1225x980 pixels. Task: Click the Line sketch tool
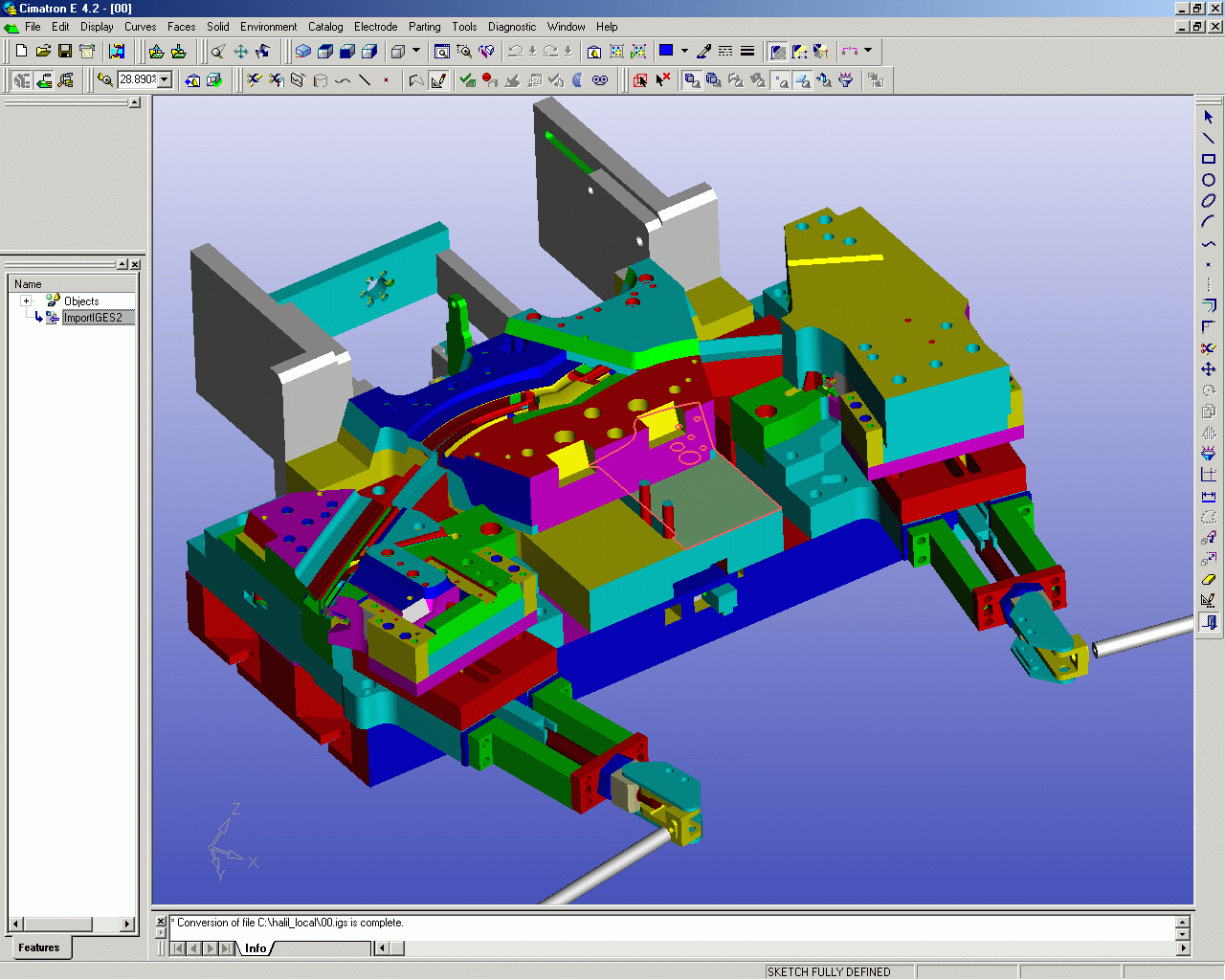(x=1209, y=138)
